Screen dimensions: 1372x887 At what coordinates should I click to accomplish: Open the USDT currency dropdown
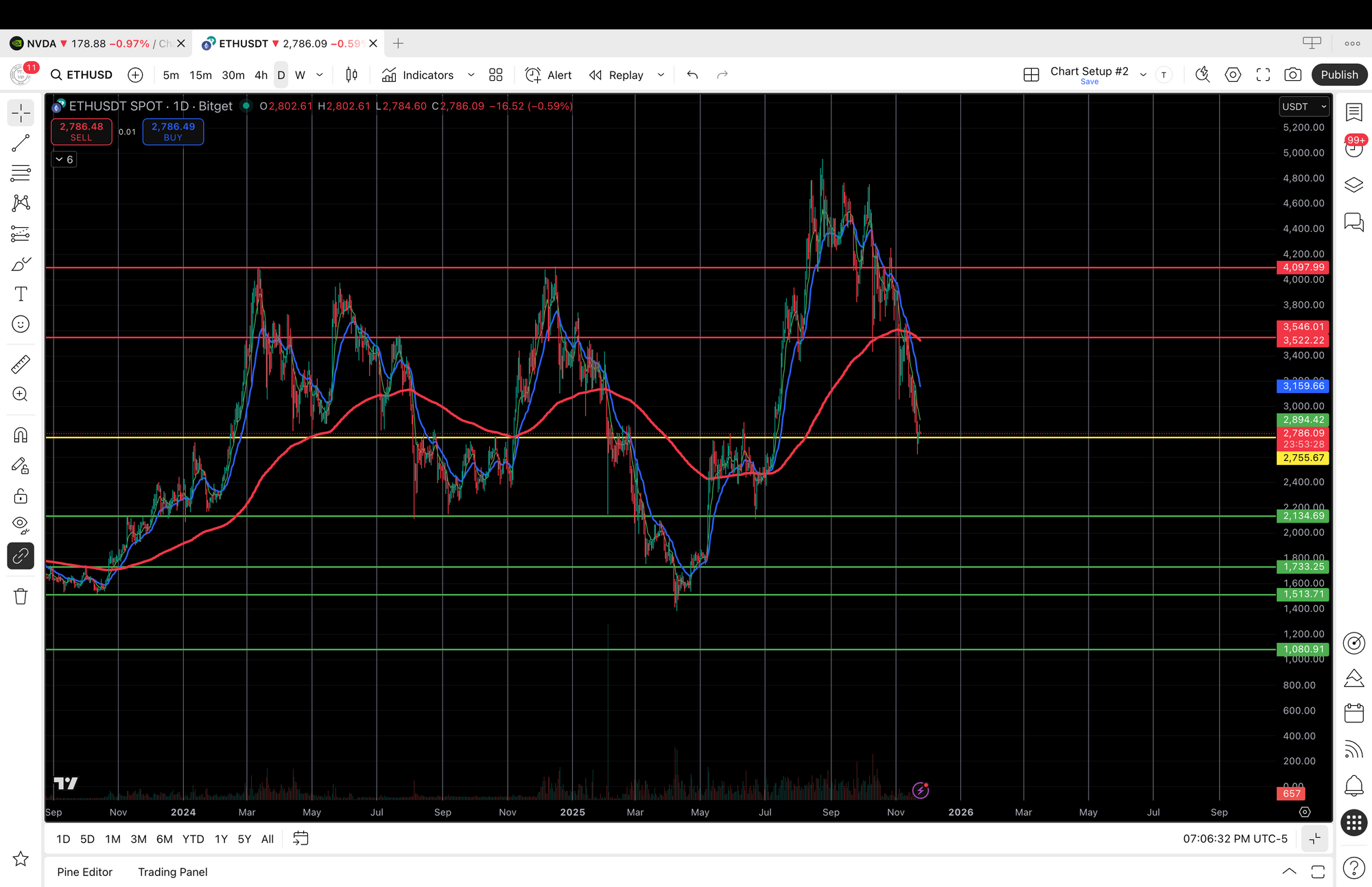coord(1304,106)
